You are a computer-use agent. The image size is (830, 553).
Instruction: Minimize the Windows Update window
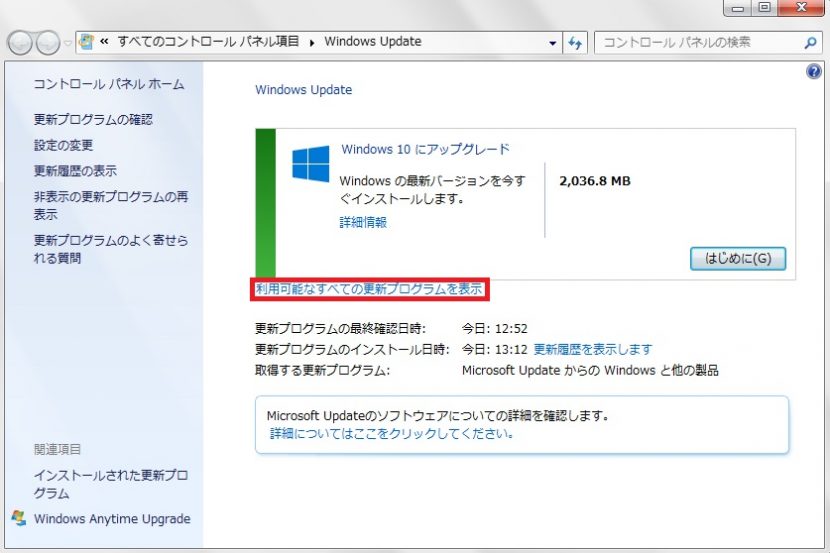[738, 7]
